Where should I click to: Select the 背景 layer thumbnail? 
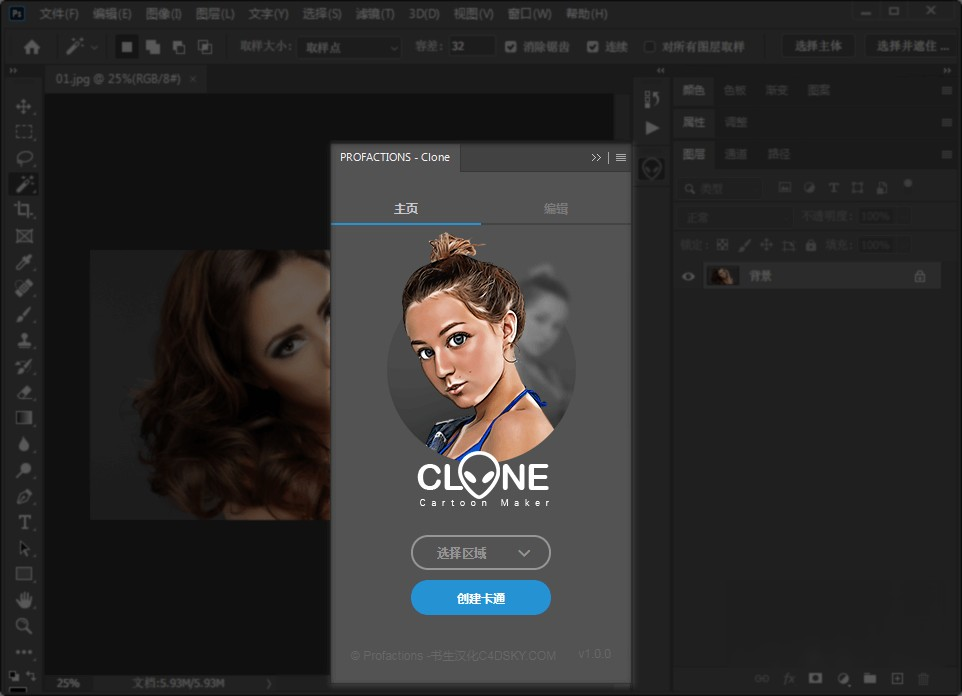722,276
